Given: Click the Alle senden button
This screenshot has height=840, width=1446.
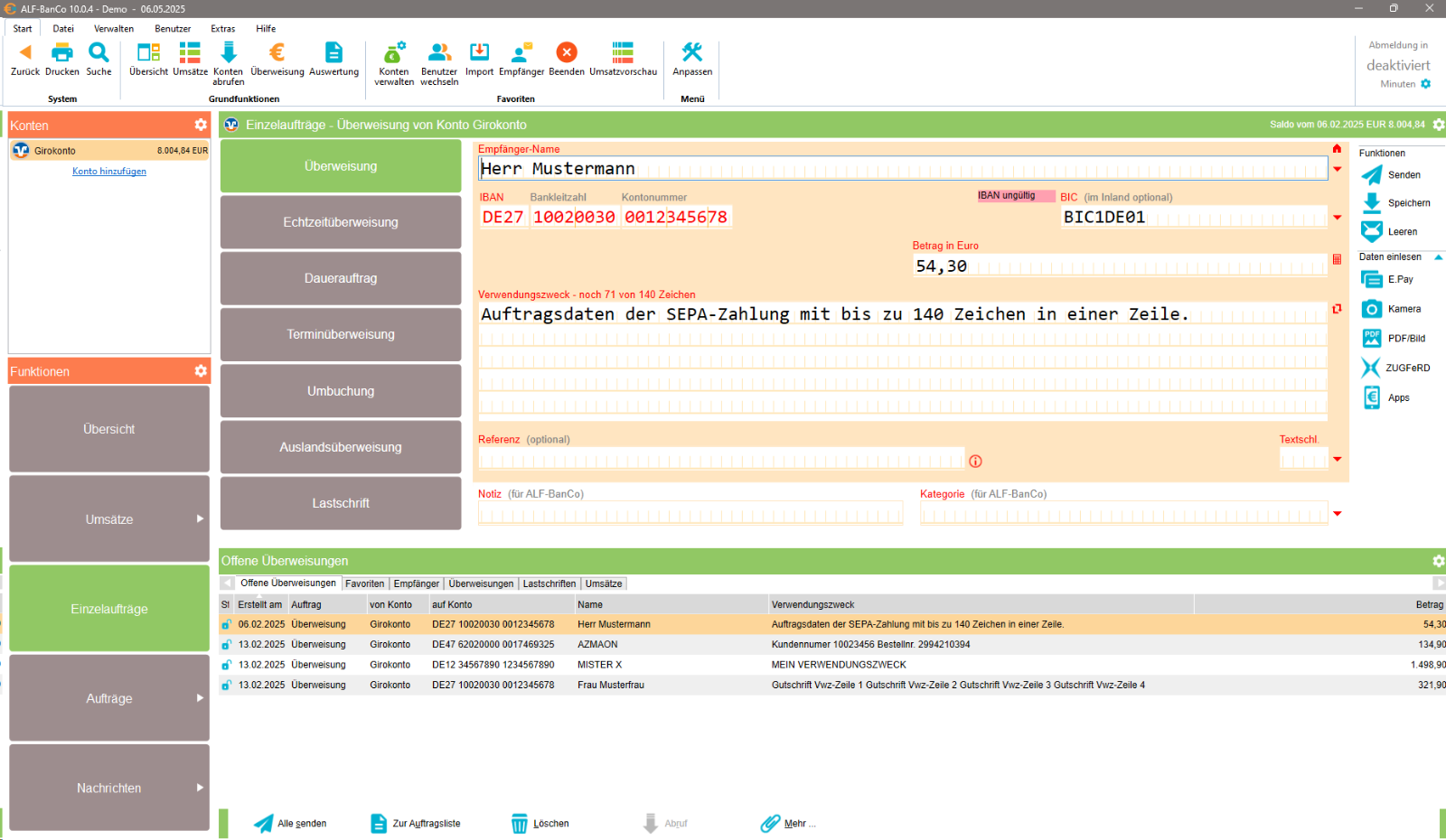Looking at the screenshot, I should [x=291, y=823].
